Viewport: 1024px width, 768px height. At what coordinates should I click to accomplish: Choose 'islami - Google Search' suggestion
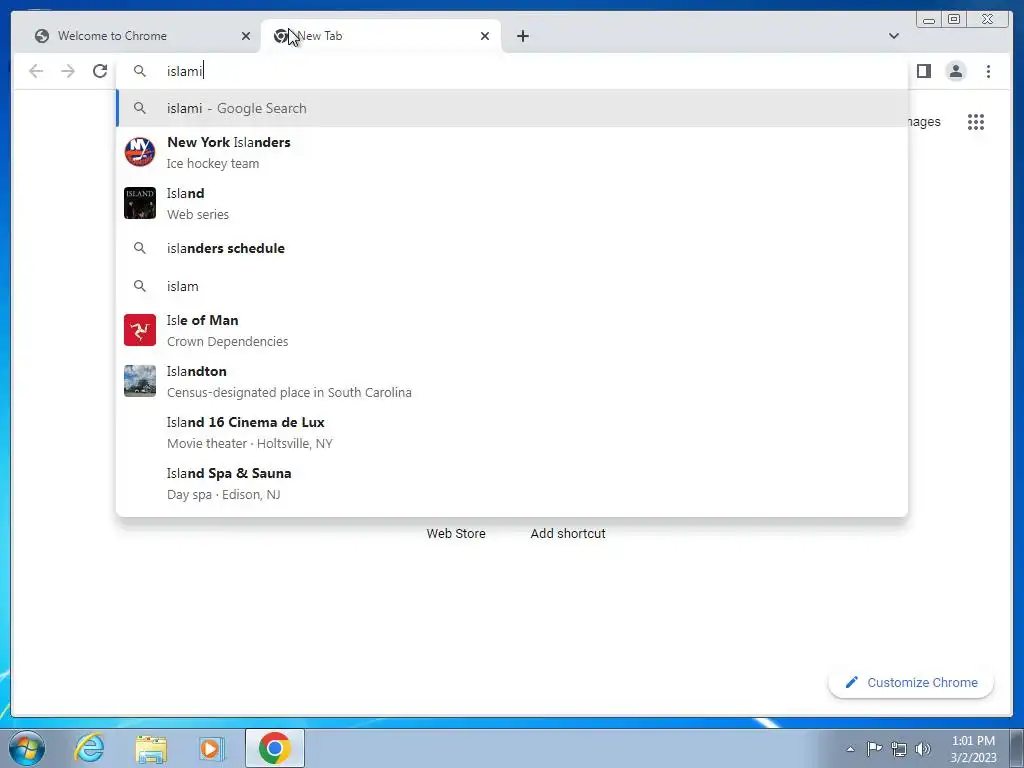511,108
